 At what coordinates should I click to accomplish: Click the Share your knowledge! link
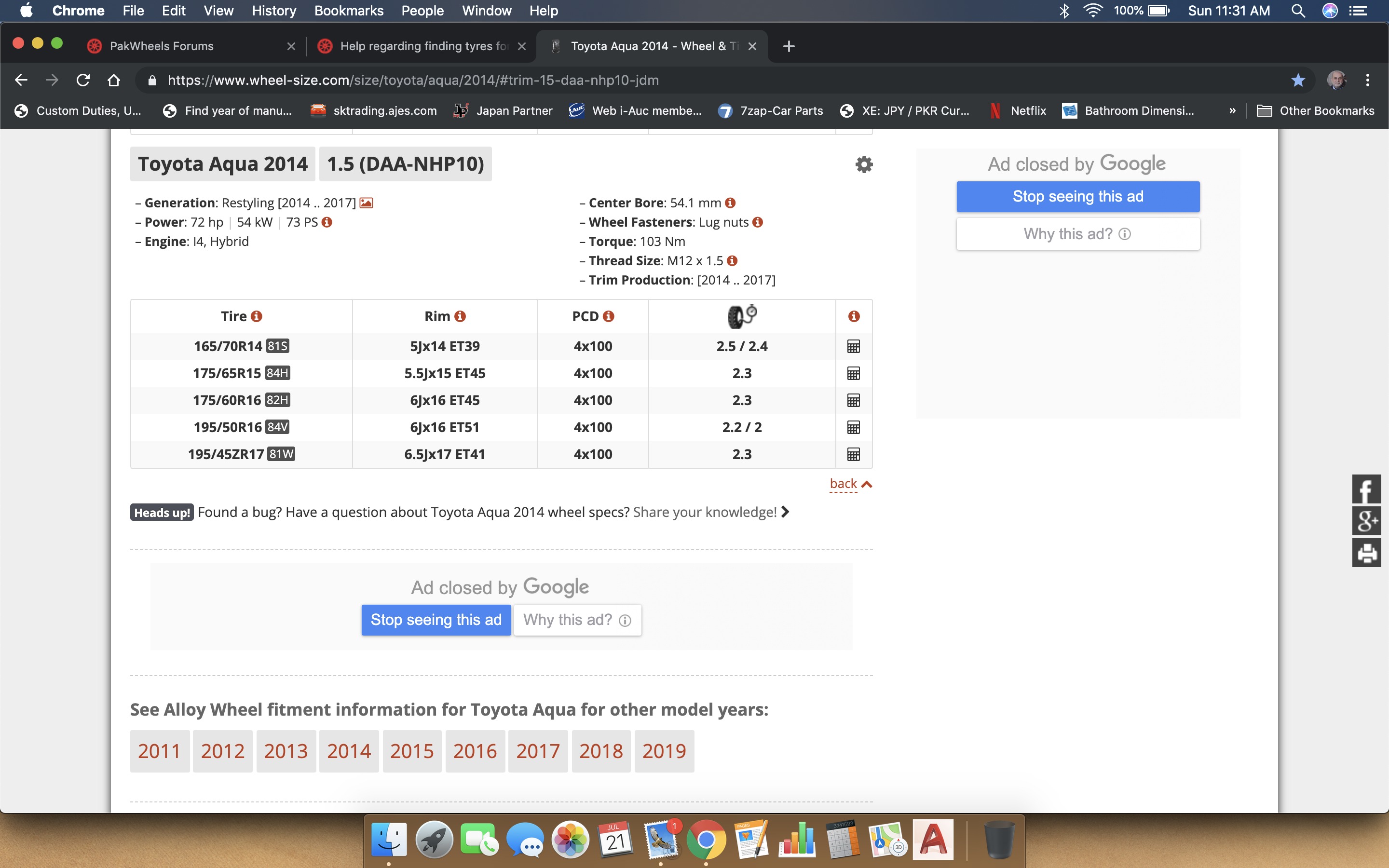click(705, 512)
